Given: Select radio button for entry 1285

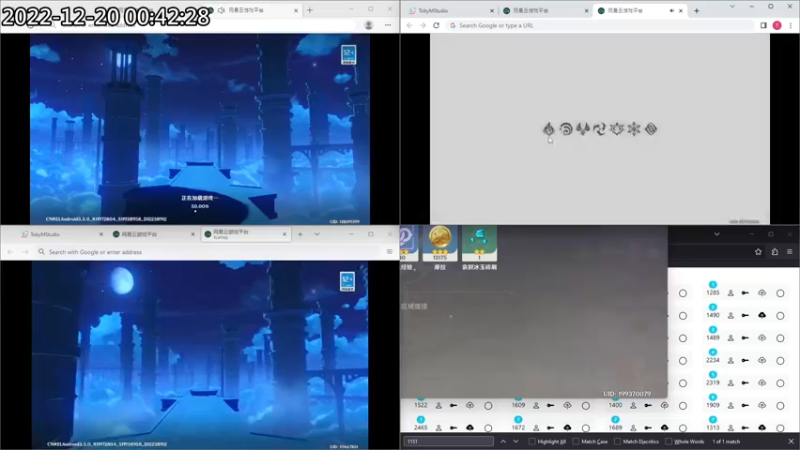Looking at the screenshot, I should (x=780, y=293).
